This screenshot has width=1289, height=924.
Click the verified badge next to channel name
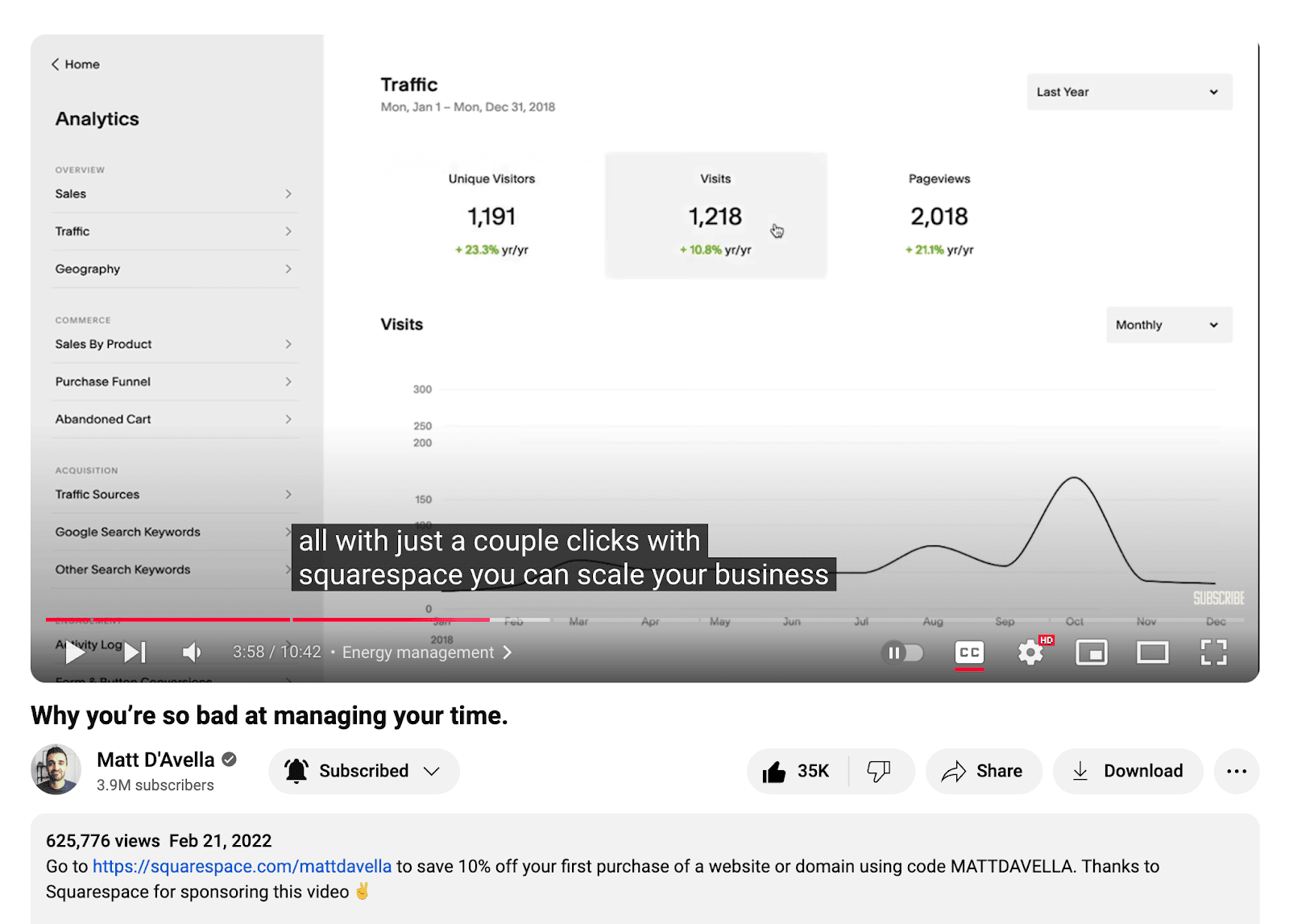pos(229,759)
